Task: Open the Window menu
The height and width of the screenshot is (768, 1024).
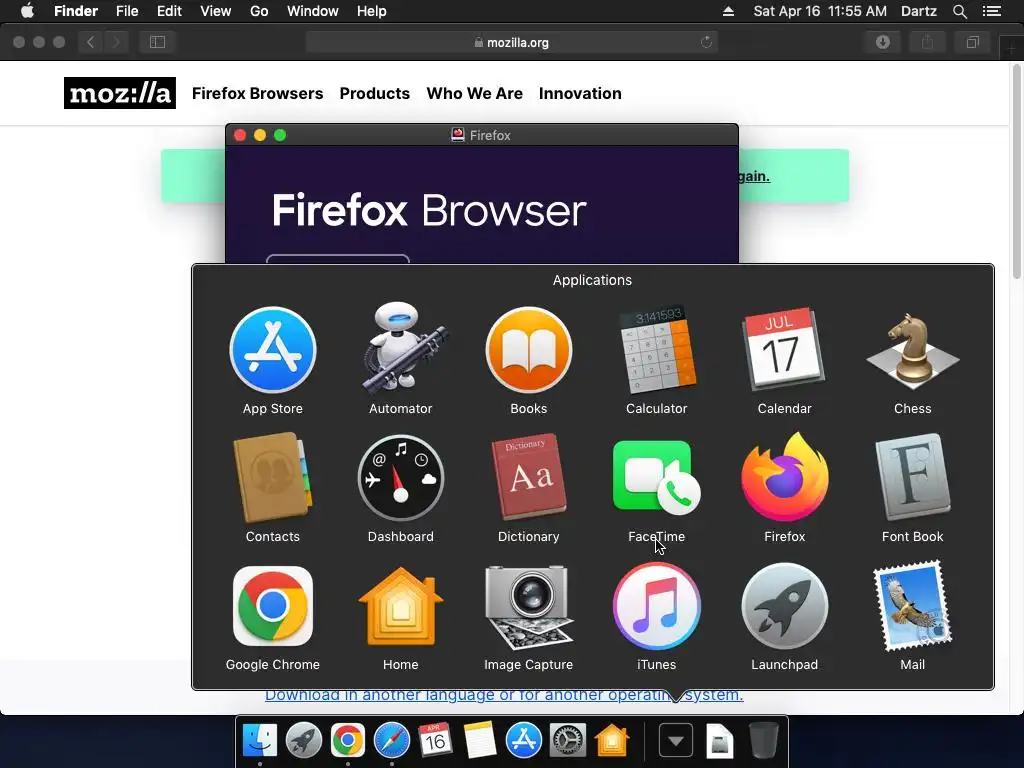Action: point(313,11)
